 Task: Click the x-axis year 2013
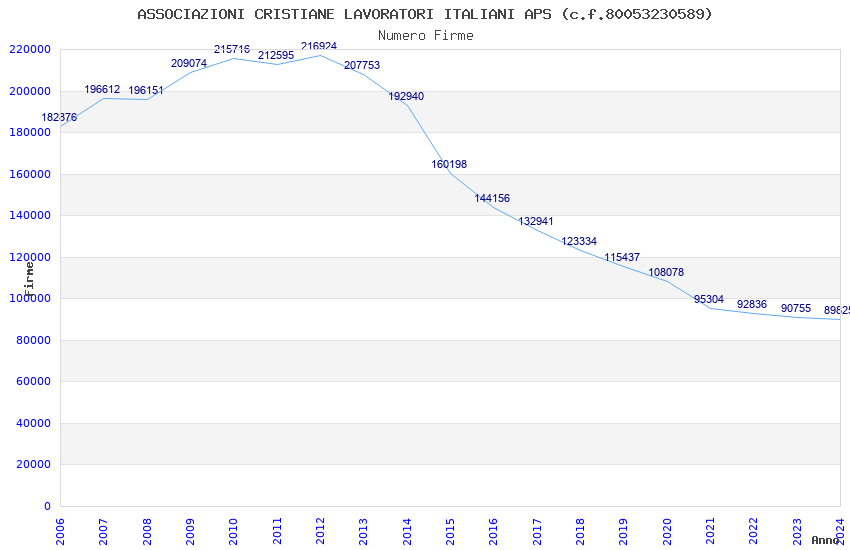[x=364, y=532]
